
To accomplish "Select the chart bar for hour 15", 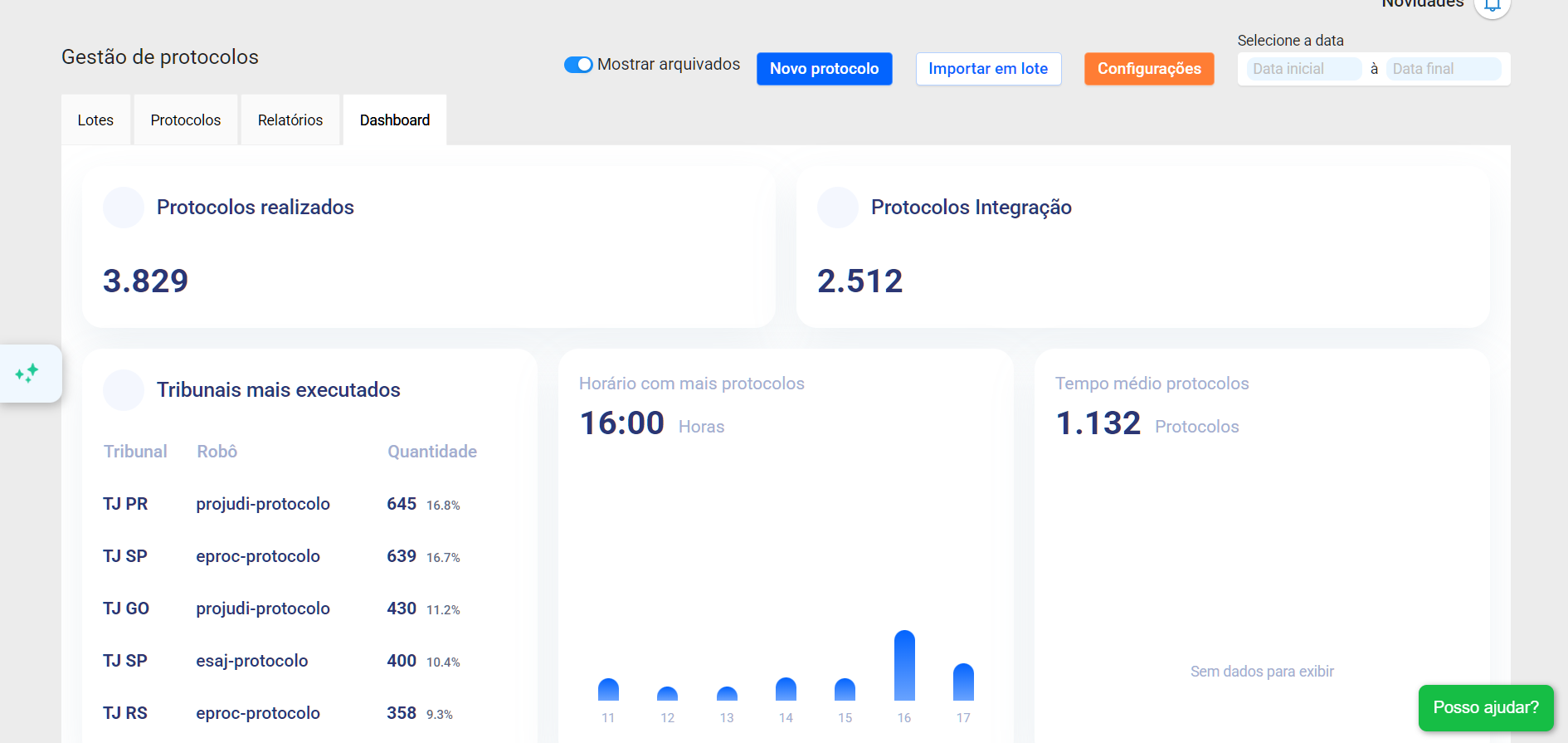I will pyautogui.click(x=845, y=689).
